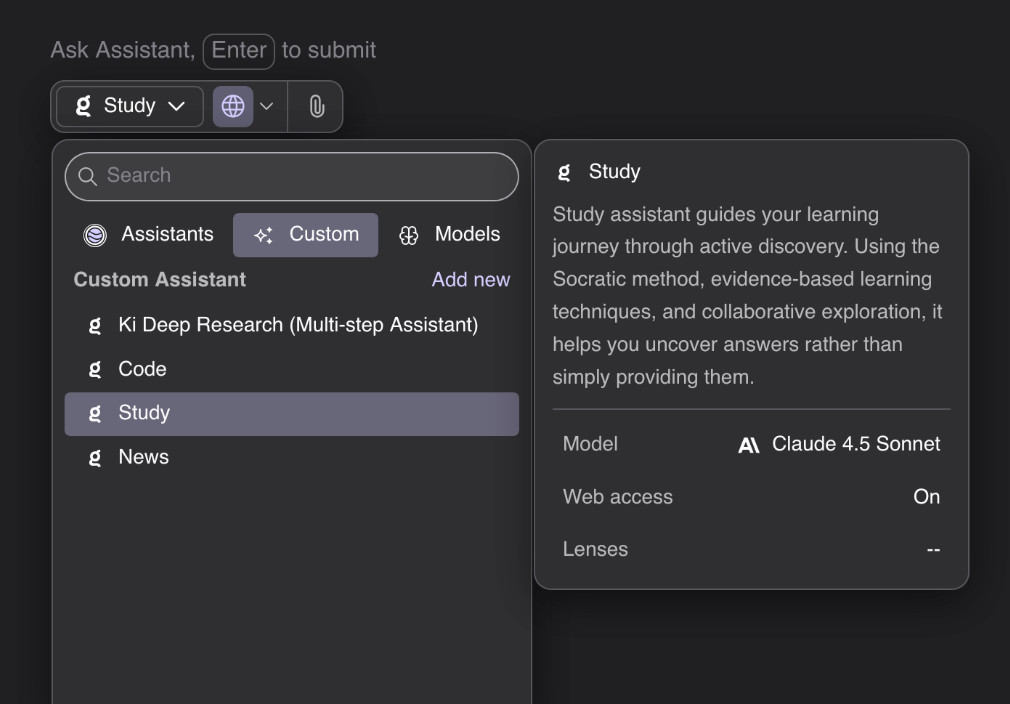Click the g icon beside the News assistant
Viewport: 1010px width, 704px height.
(x=93, y=457)
